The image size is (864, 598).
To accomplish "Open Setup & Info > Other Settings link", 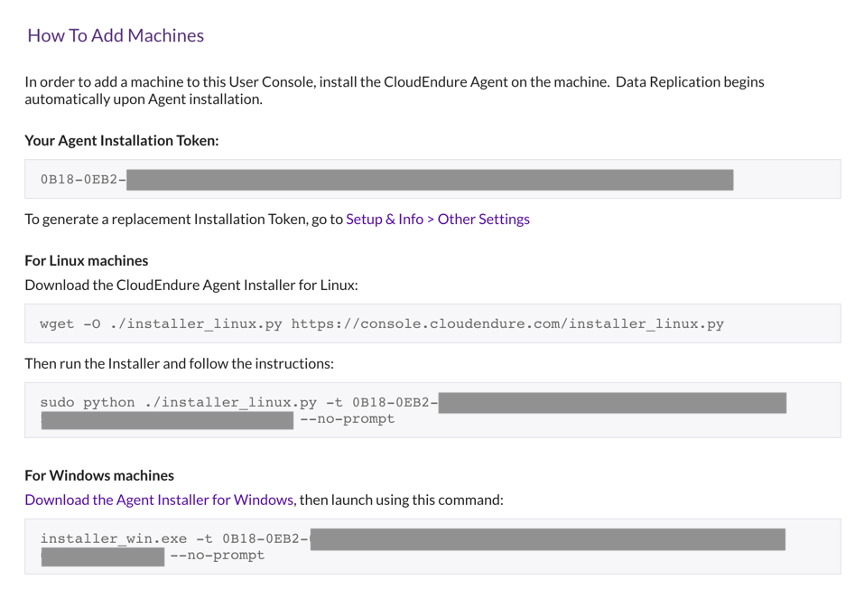I will [438, 219].
